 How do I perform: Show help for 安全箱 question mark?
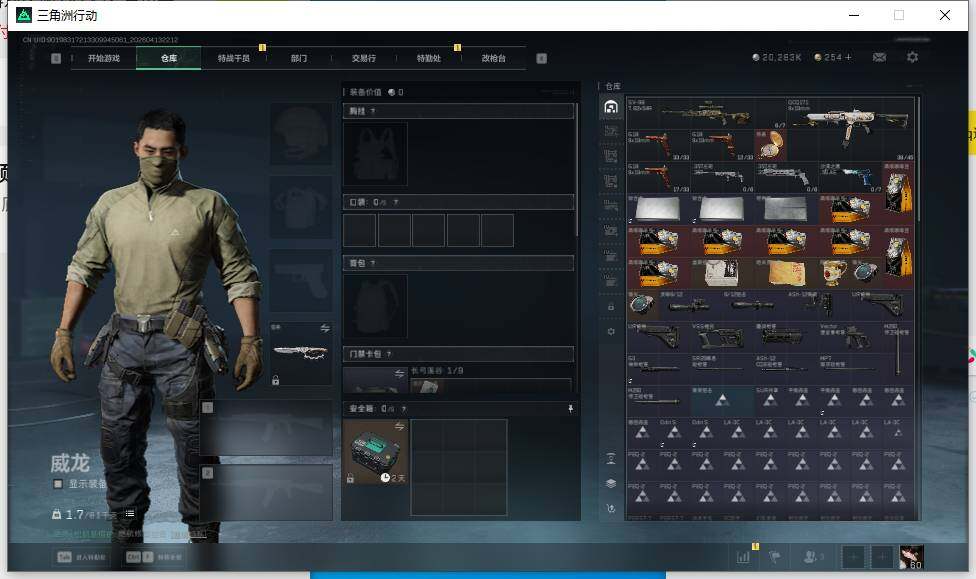404,409
